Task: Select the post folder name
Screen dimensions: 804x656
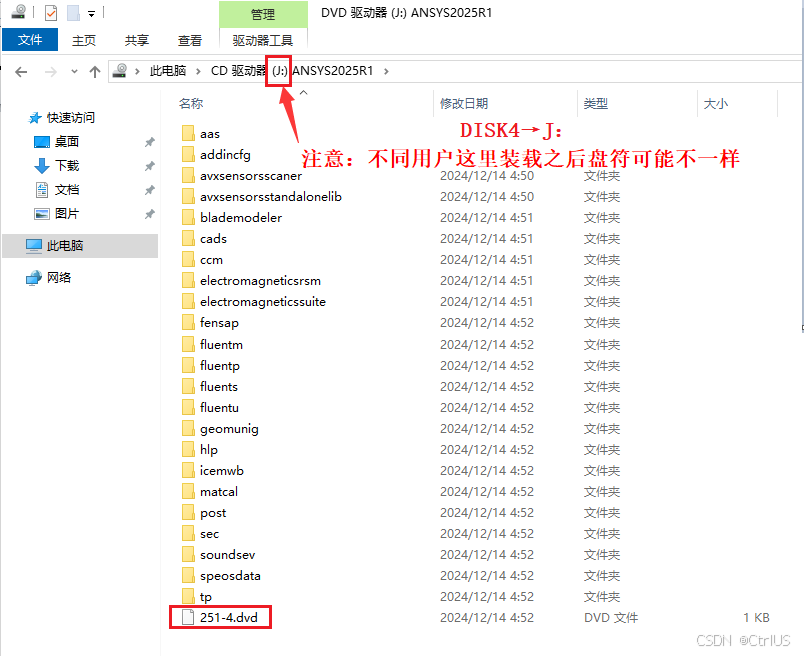Action: click(213, 513)
